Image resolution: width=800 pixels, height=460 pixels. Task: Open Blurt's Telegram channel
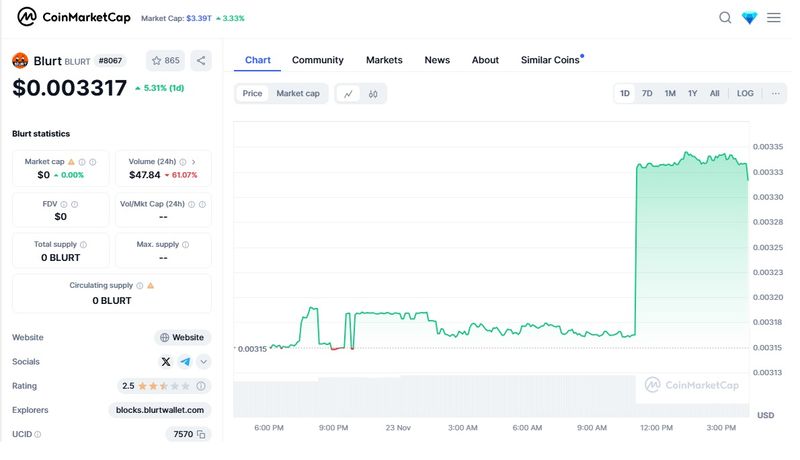pyautogui.click(x=185, y=362)
